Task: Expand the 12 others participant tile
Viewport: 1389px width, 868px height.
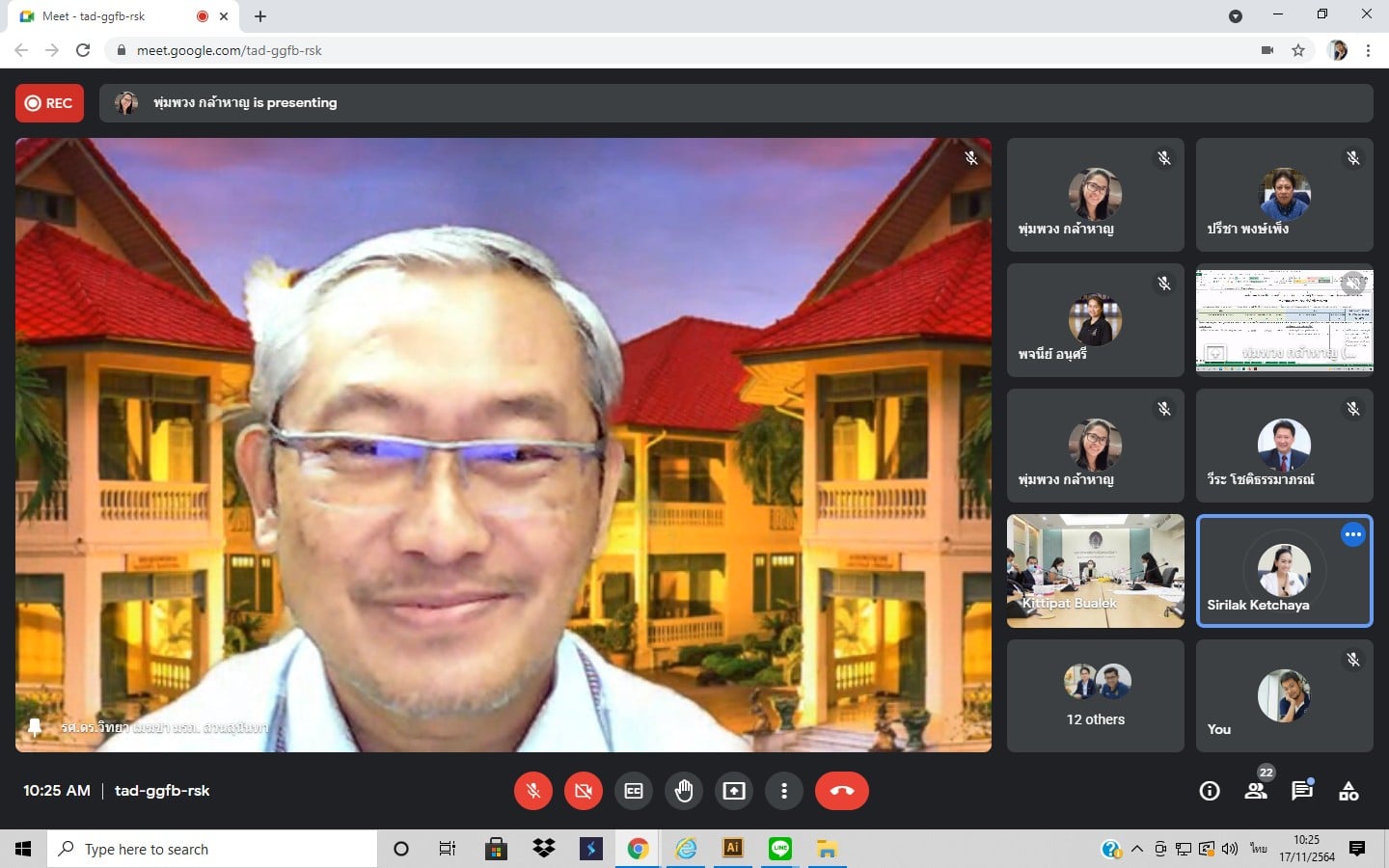Action: tap(1095, 695)
